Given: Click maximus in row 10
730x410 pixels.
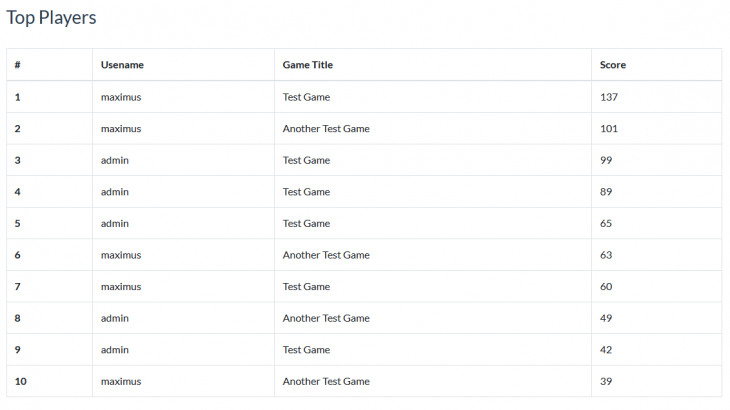Looking at the screenshot, I should pyautogui.click(x=121, y=381).
